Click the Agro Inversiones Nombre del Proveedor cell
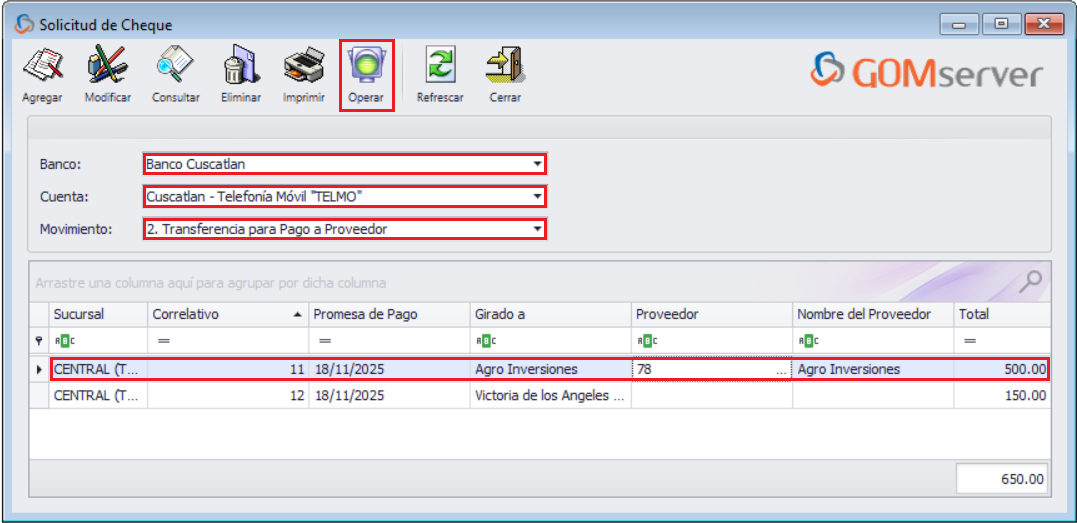Image resolution: width=1077 pixels, height=523 pixels. point(873,370)
